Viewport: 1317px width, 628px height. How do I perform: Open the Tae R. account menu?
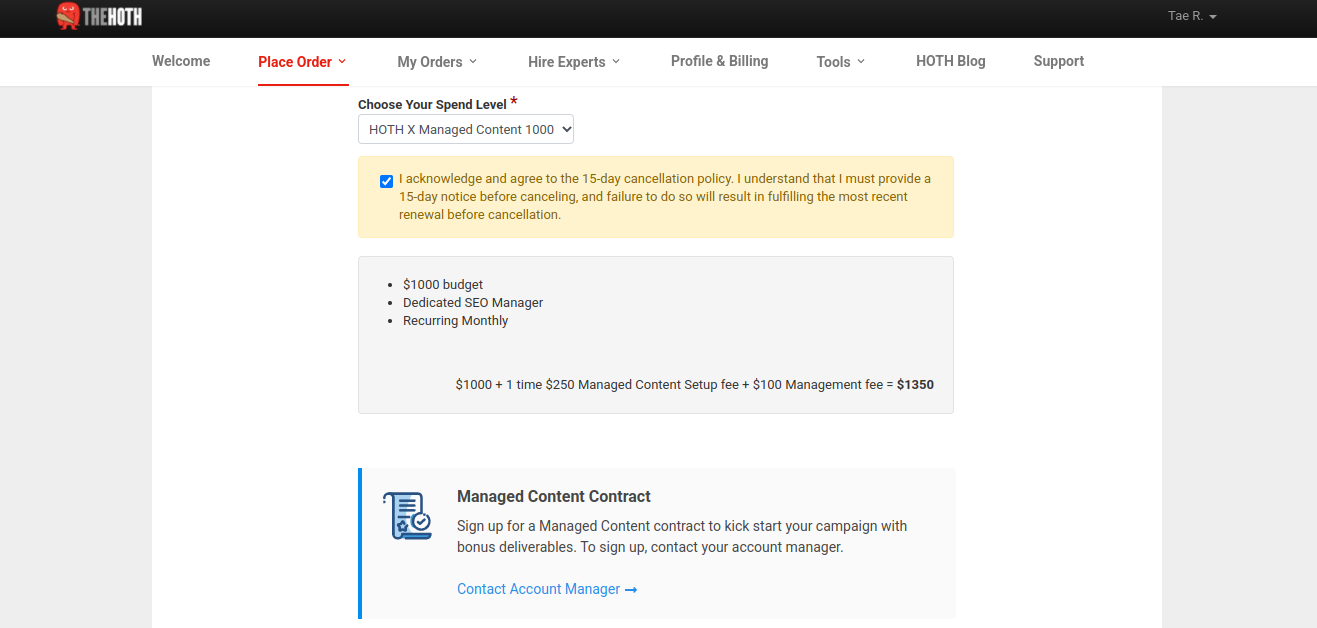pos(1192,16)
